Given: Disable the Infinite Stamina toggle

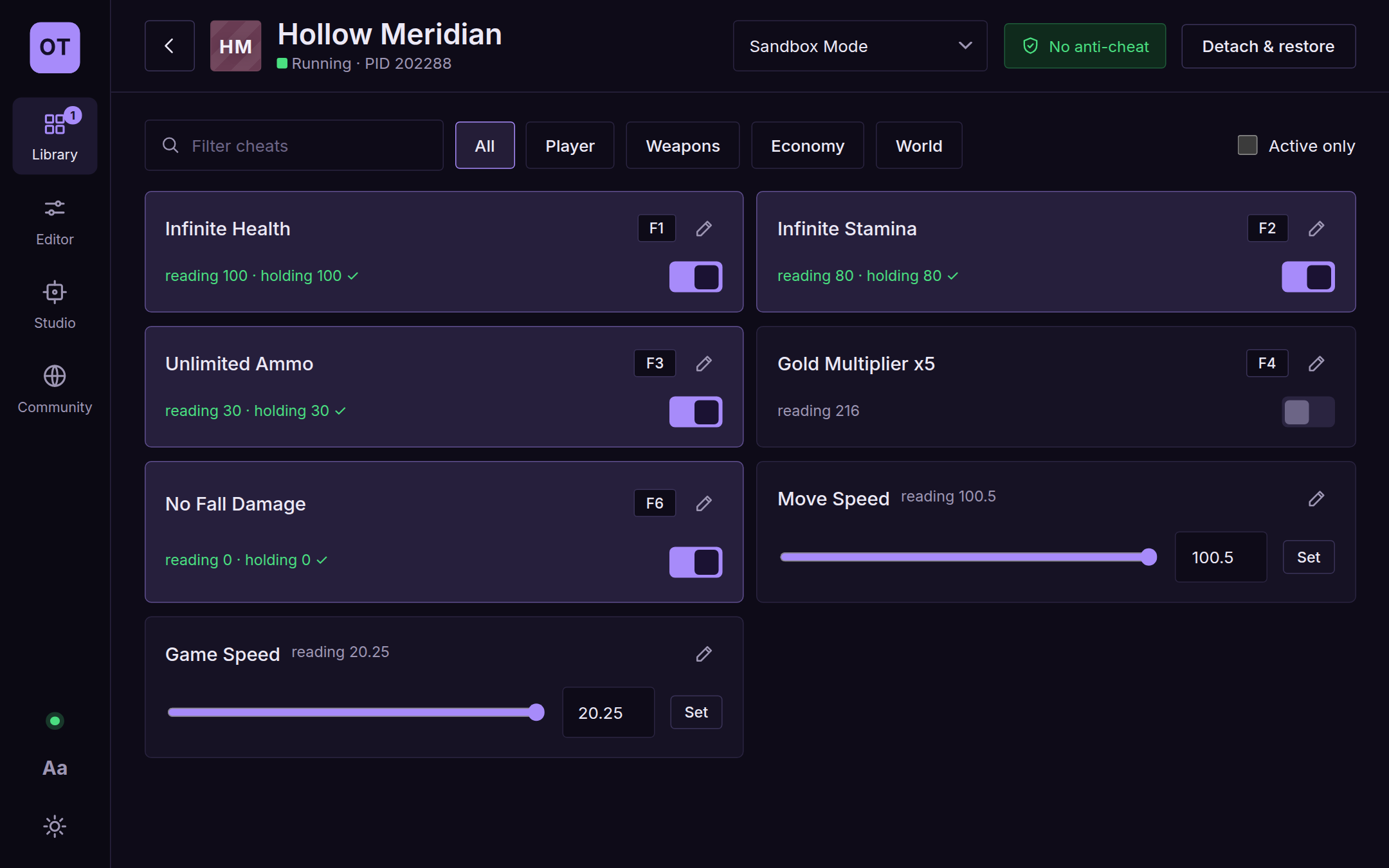Looking at the screenshot, I should [x=1308, y=277].
